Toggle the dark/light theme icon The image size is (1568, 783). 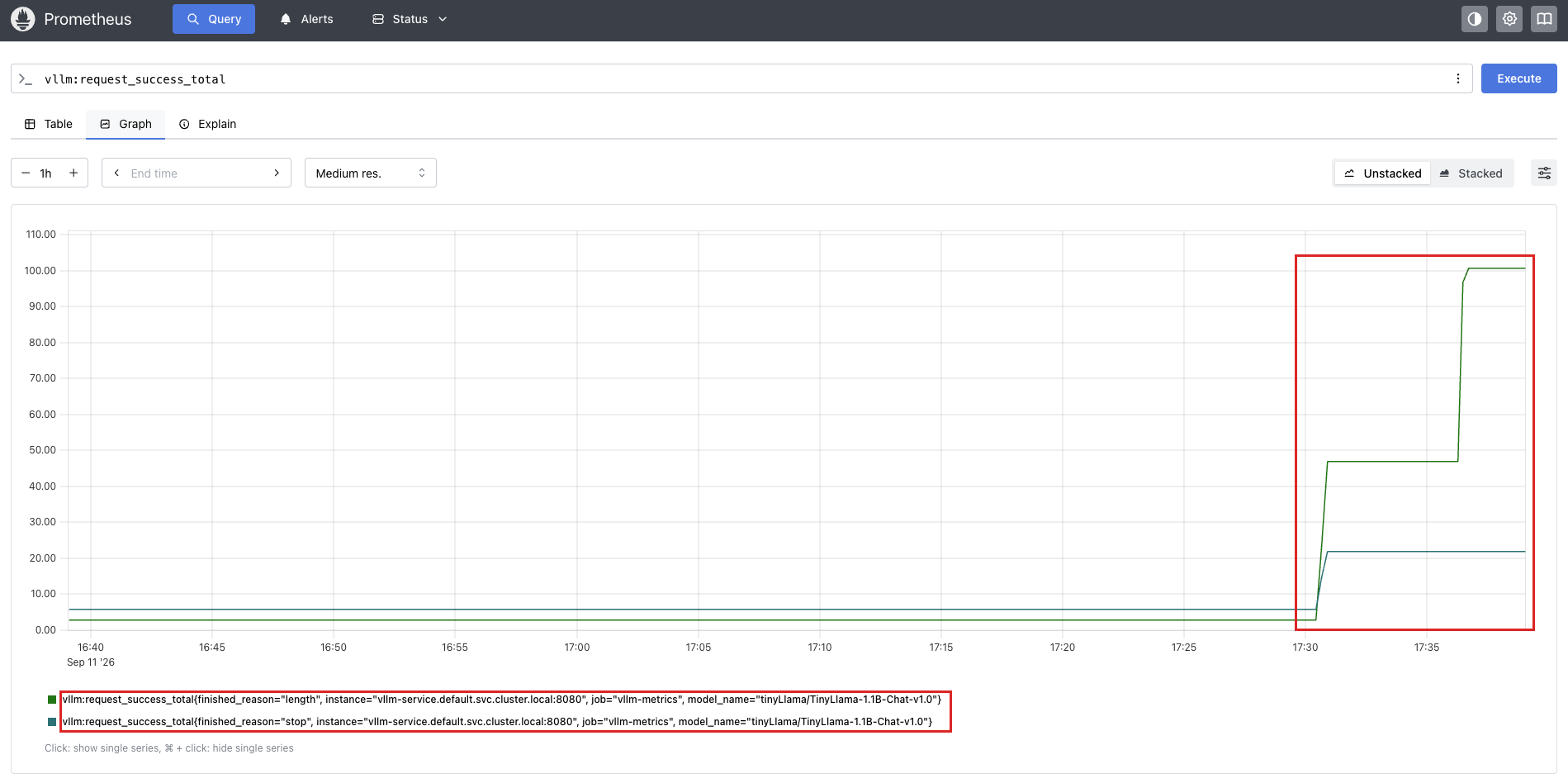(x=1474, y=19)
